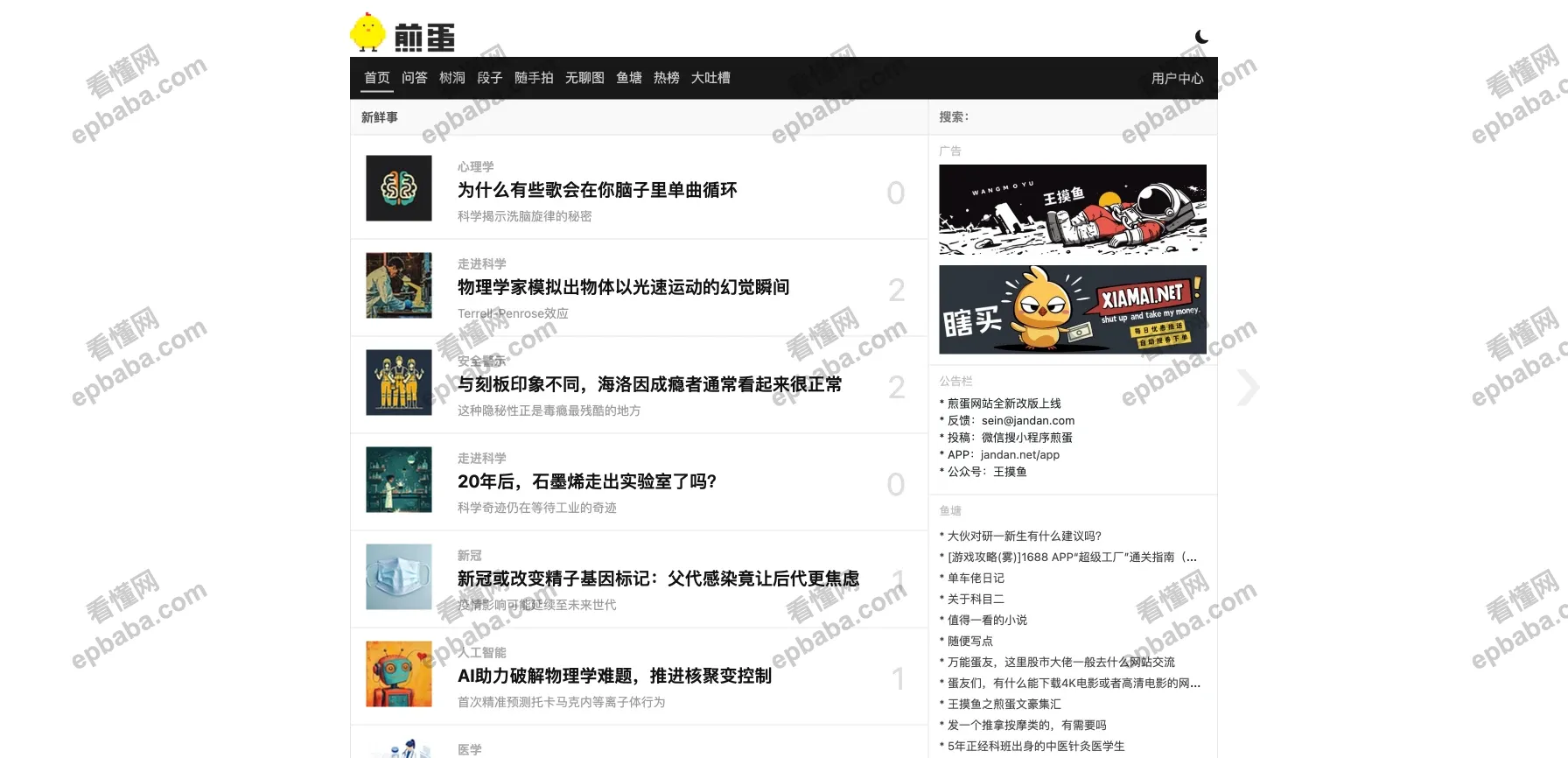The image size is (1568, 758).
Task: Open article 20年后，石墨烯走出实验室了吗?
Action: pyautogui.click(x=587, y=481)
